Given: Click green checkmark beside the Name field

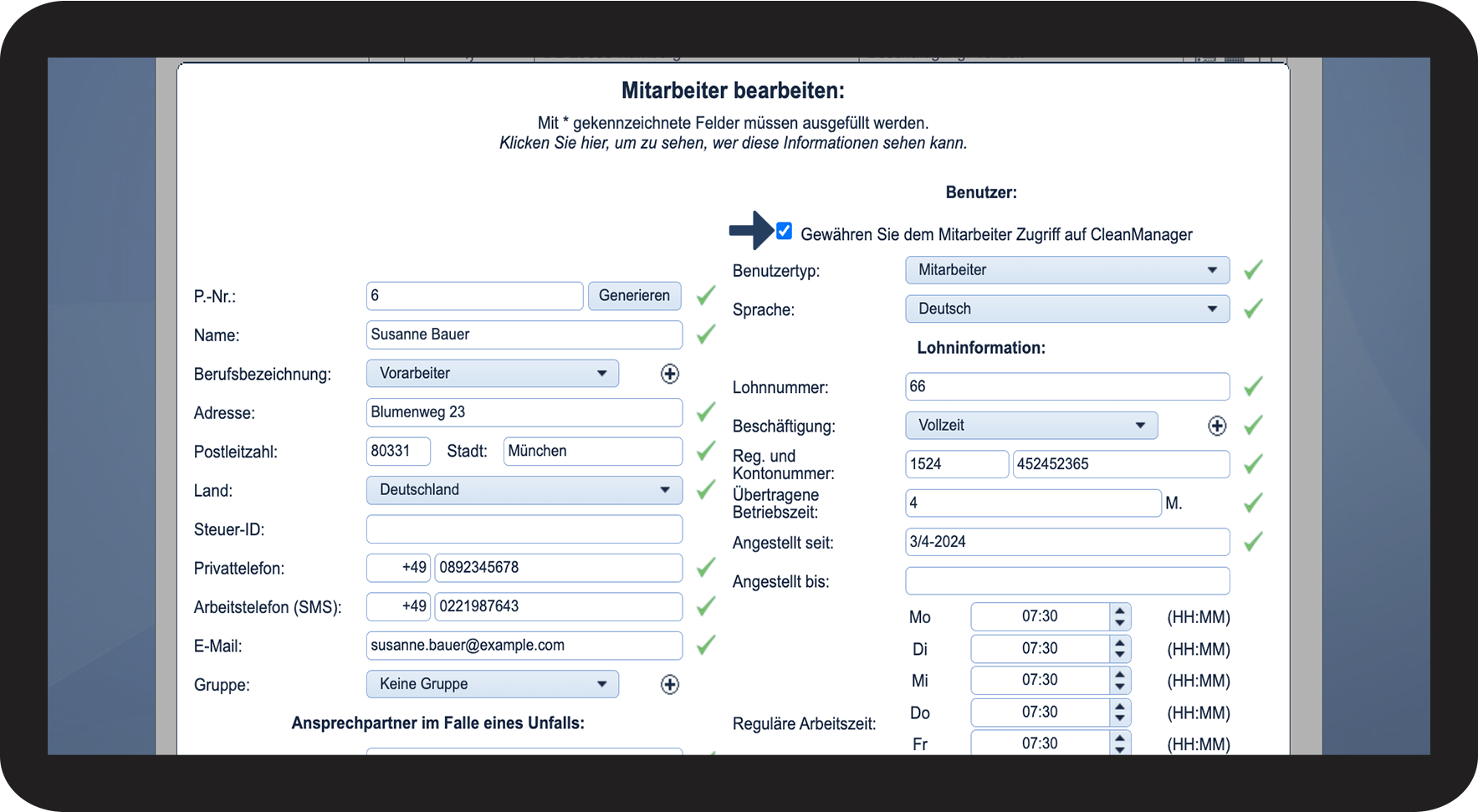Looking at the screenshot, I should [x=706, y=334].
